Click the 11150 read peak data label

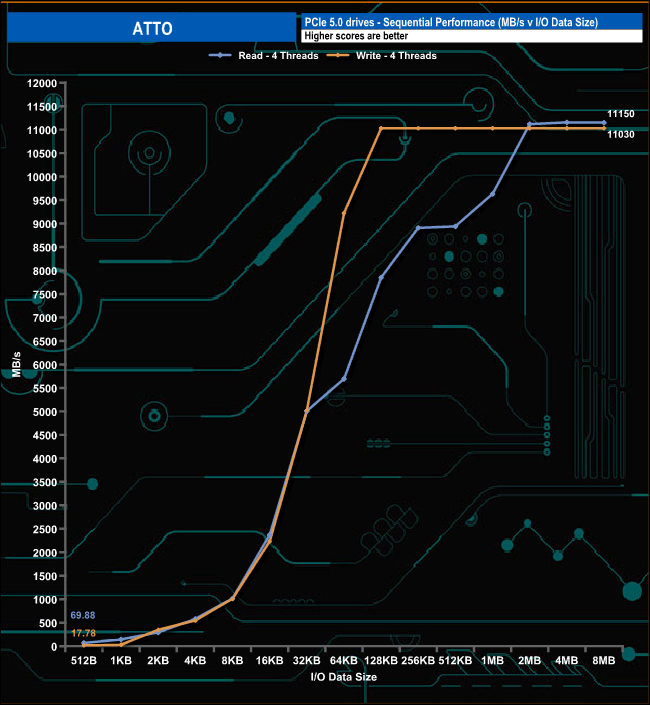pyautogui.click(x=621, y=115)
